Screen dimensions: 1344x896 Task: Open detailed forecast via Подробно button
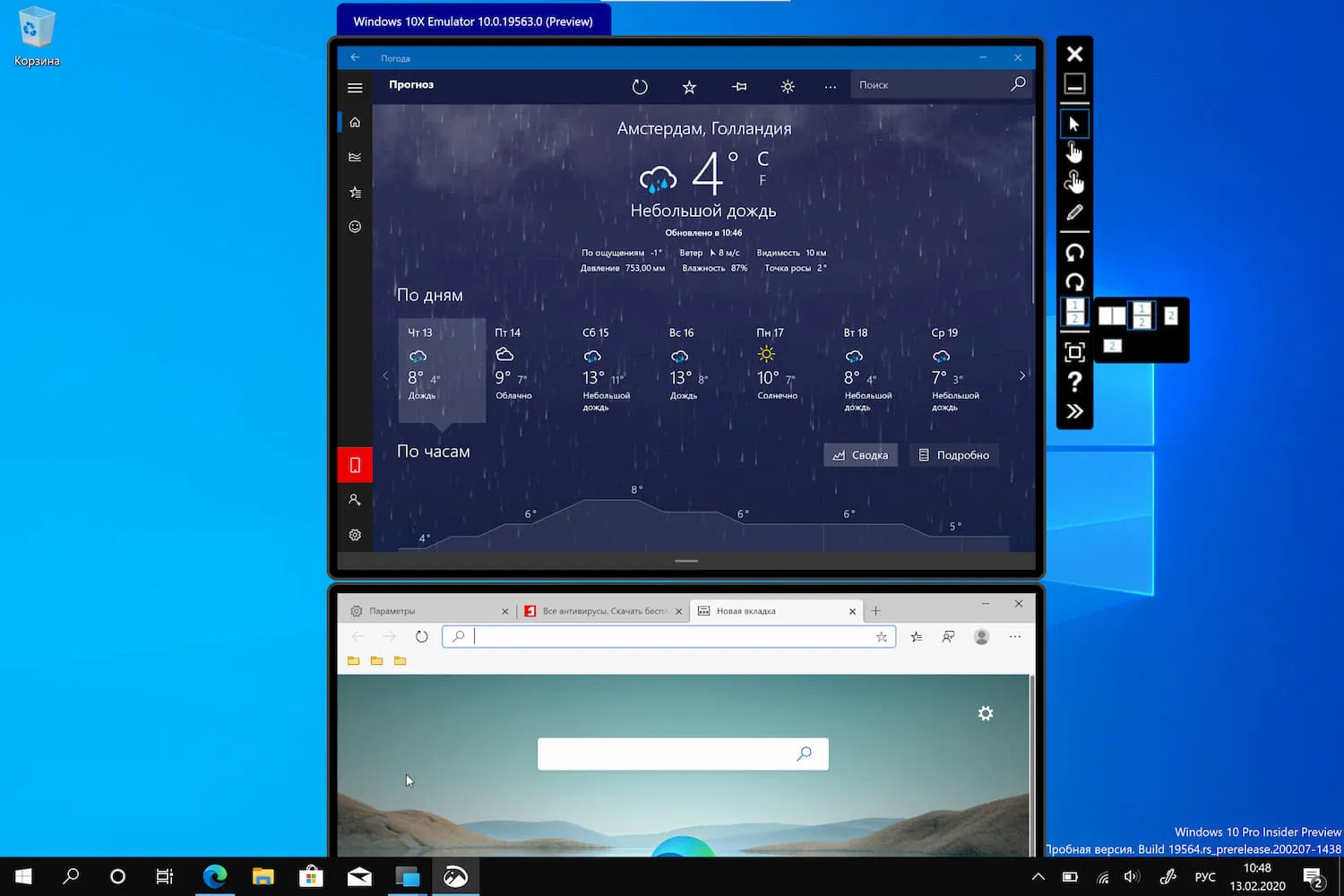tap(954, 454)
